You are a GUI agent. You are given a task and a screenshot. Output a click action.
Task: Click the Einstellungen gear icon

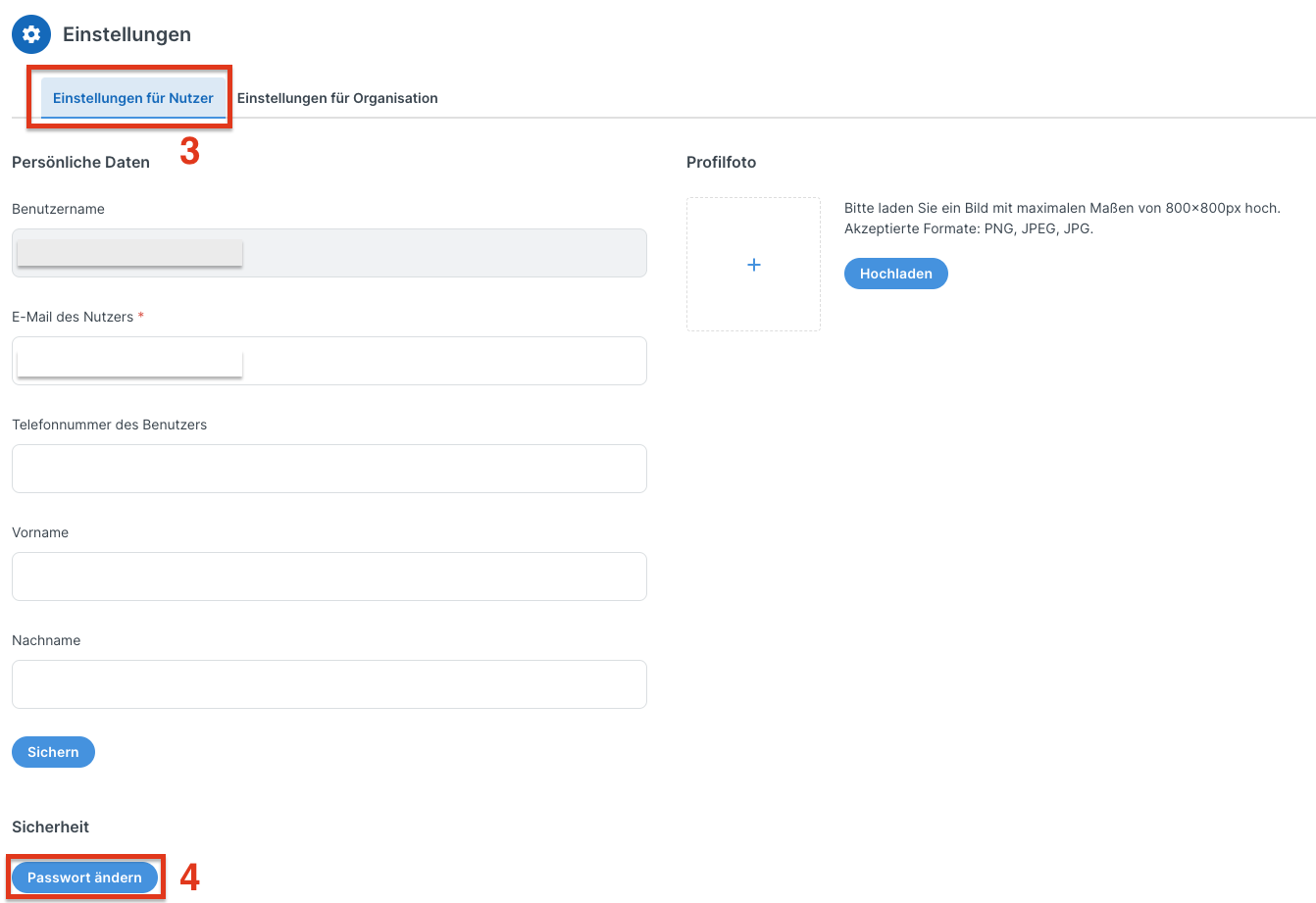(x=31, y=34)
